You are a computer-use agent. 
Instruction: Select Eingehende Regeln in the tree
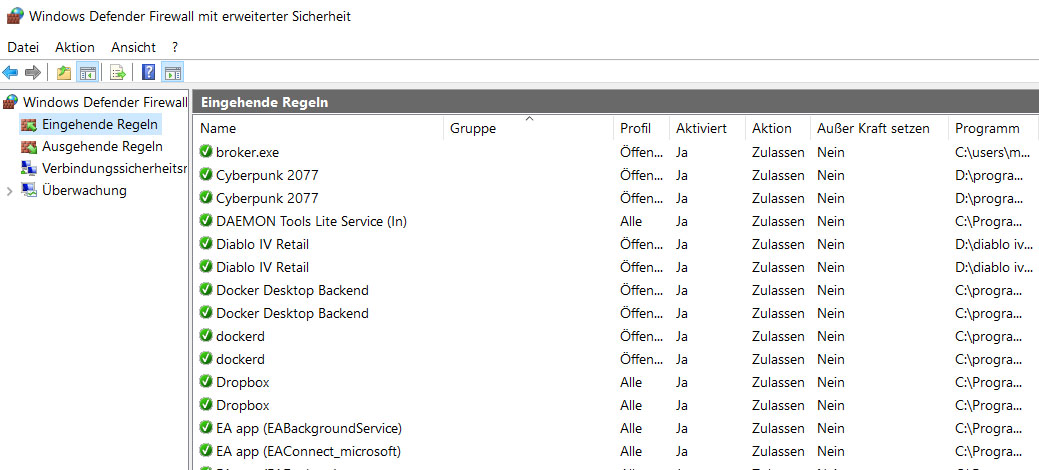tap(99, 124)
